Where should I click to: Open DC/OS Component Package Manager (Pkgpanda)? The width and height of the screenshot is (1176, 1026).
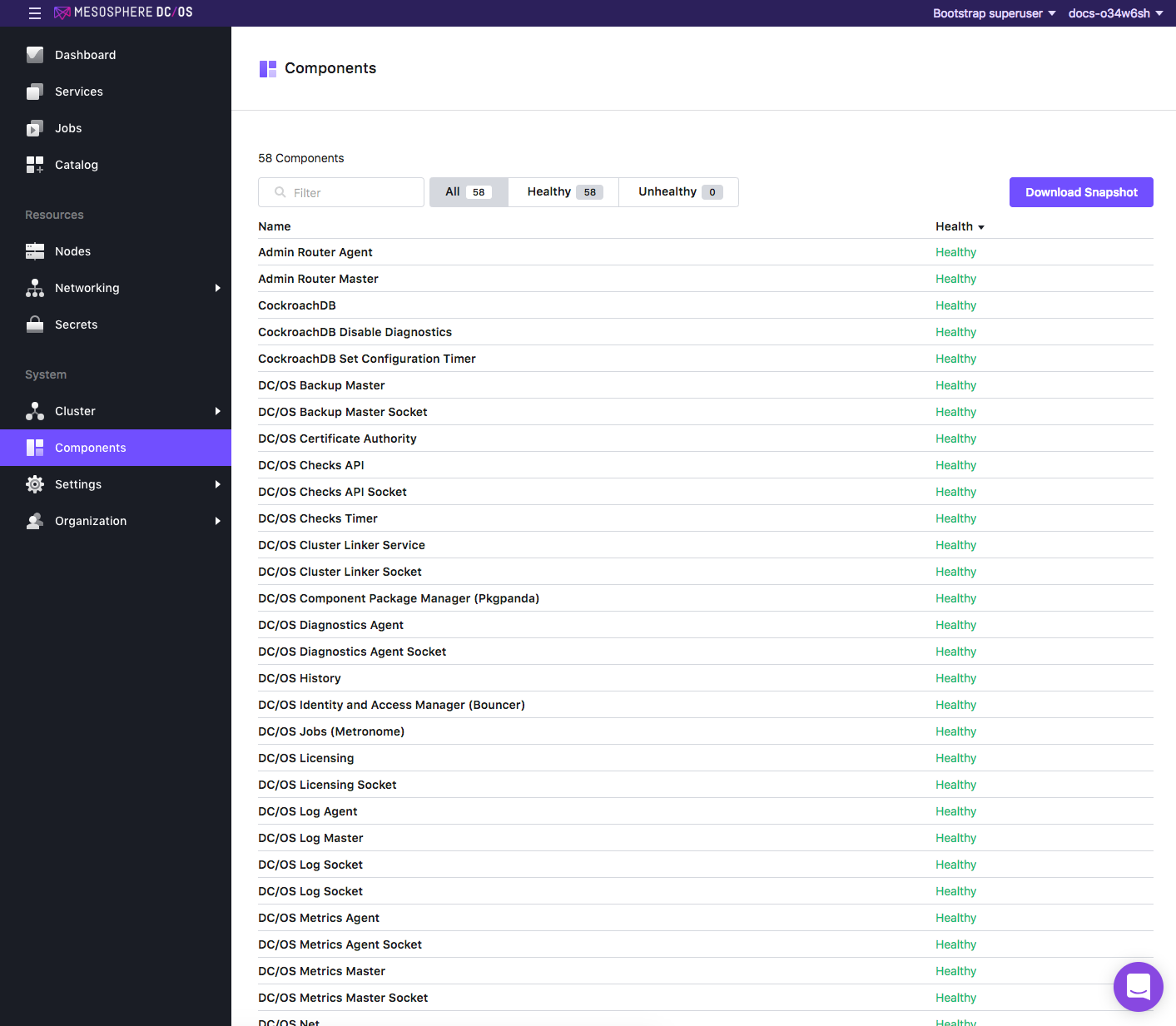tap(399, 598)
